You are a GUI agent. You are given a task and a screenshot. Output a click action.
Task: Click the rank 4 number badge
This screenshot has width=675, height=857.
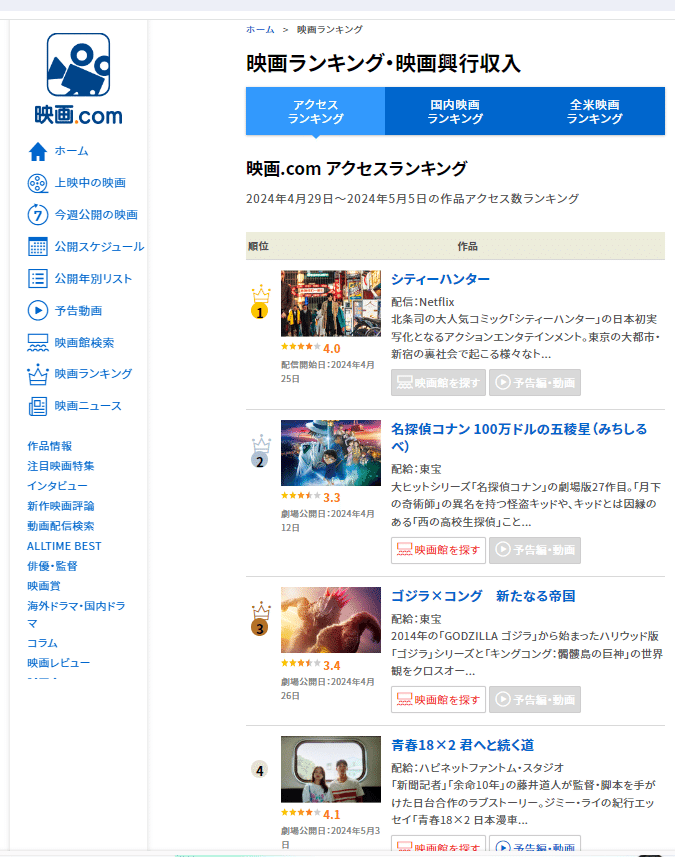coord(260,770)
